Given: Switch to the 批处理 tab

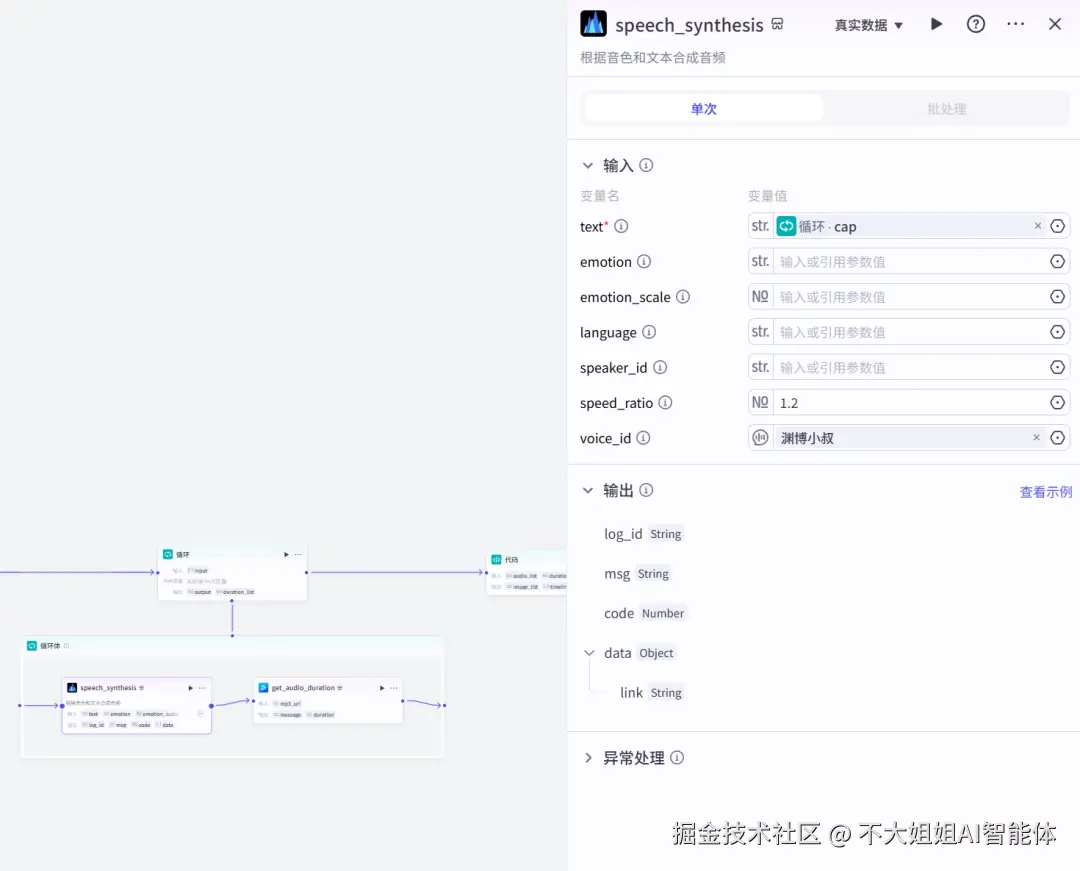Looking at the screenshot, I should pos(946,107).
